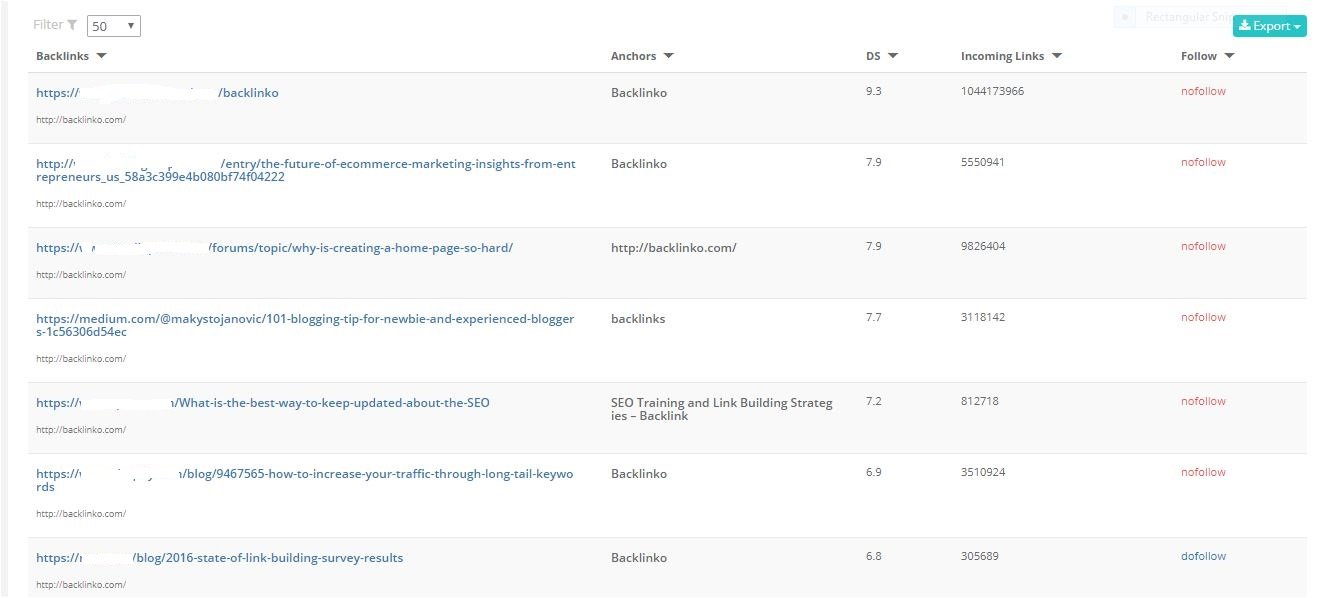Click the Filter funnel icon

point(72,25)
